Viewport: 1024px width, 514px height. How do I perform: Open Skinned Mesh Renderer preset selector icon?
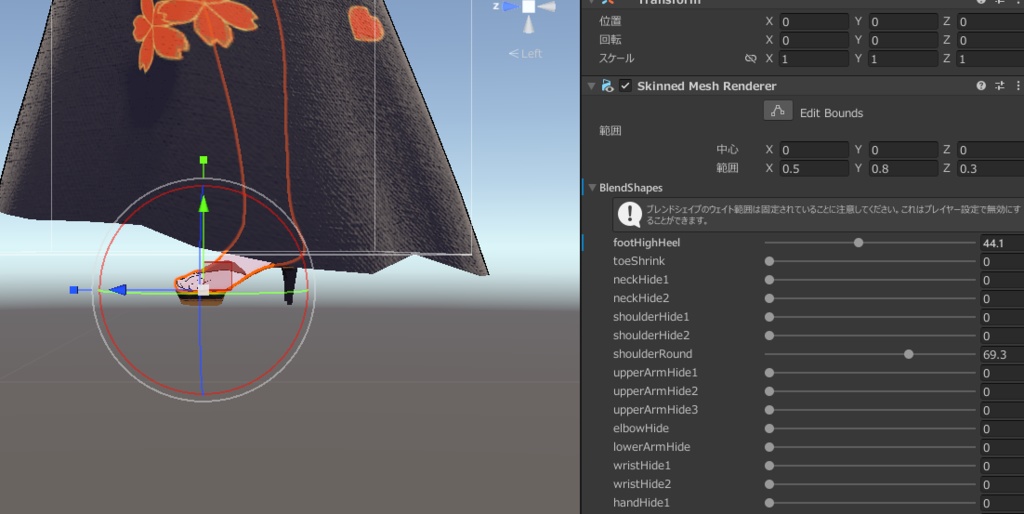click(1000, 86)
